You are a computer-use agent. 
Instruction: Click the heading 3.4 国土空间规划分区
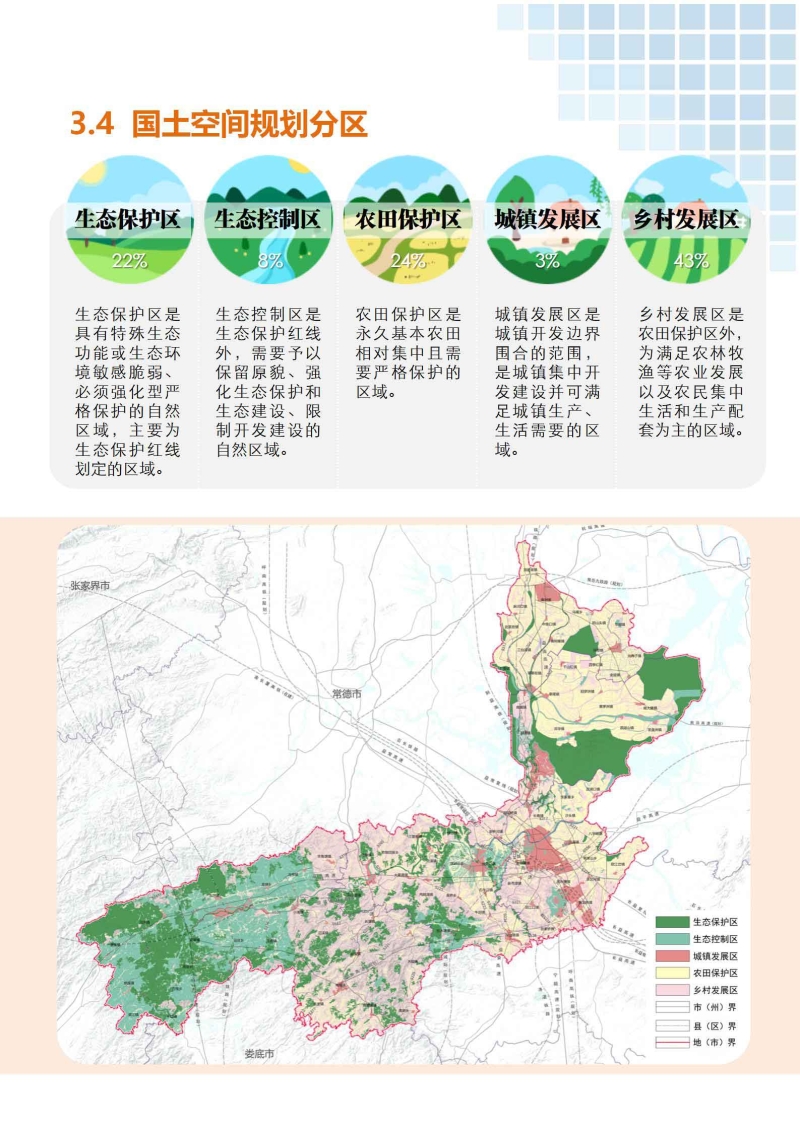218,123
